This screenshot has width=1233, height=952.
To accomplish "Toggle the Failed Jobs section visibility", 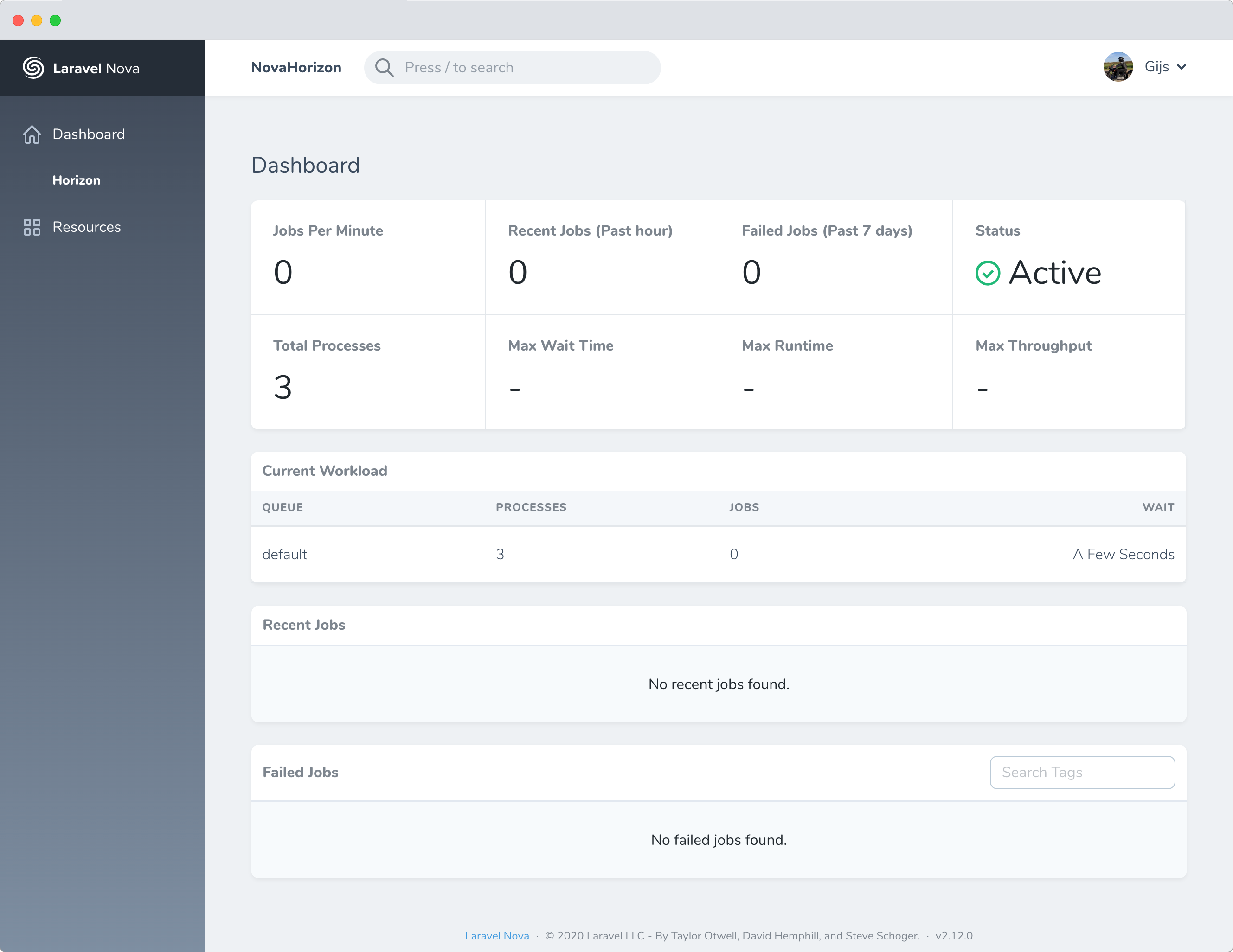I will tap(299, 772).
